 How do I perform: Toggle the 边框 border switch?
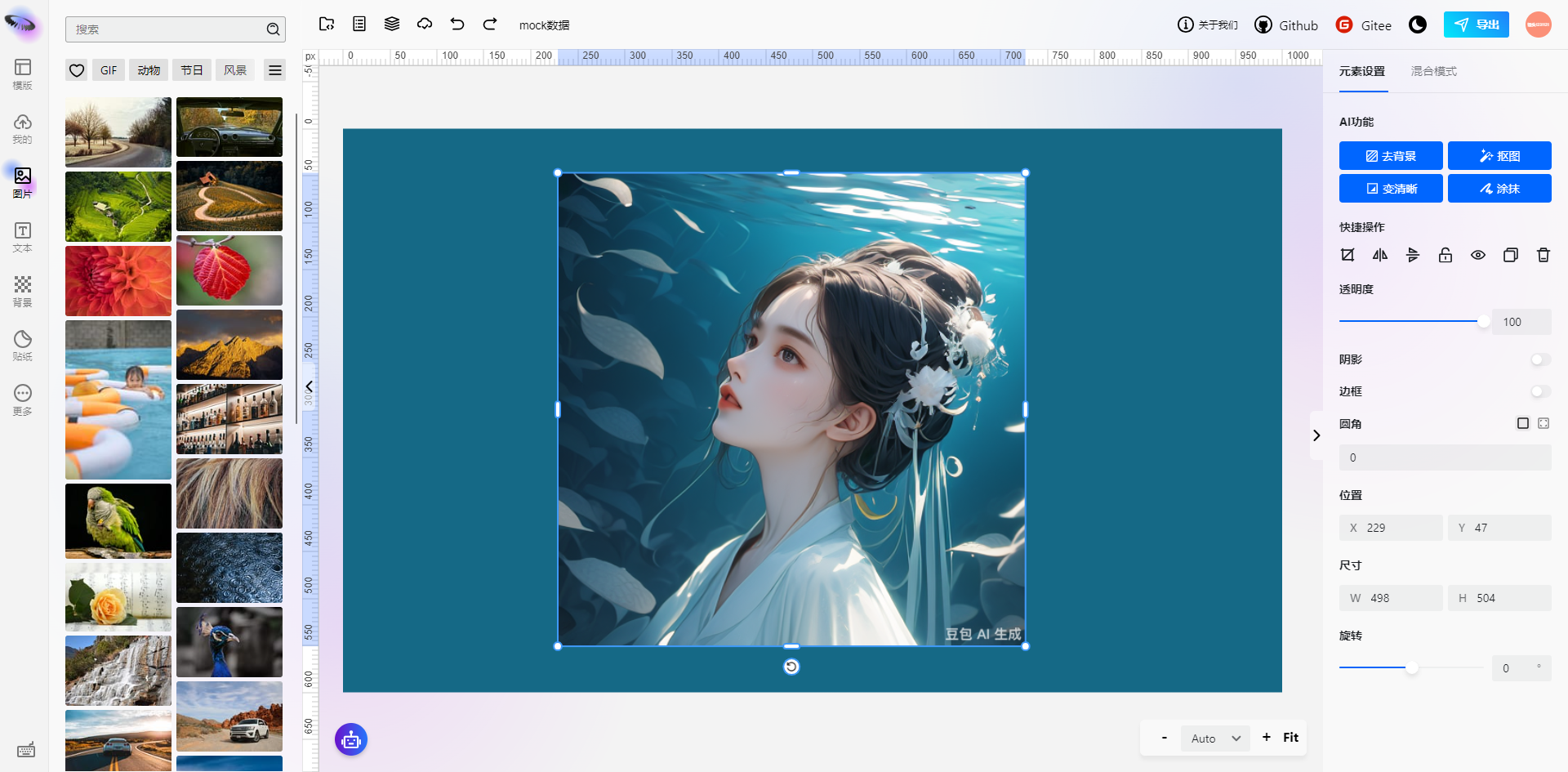point(1540,391)
